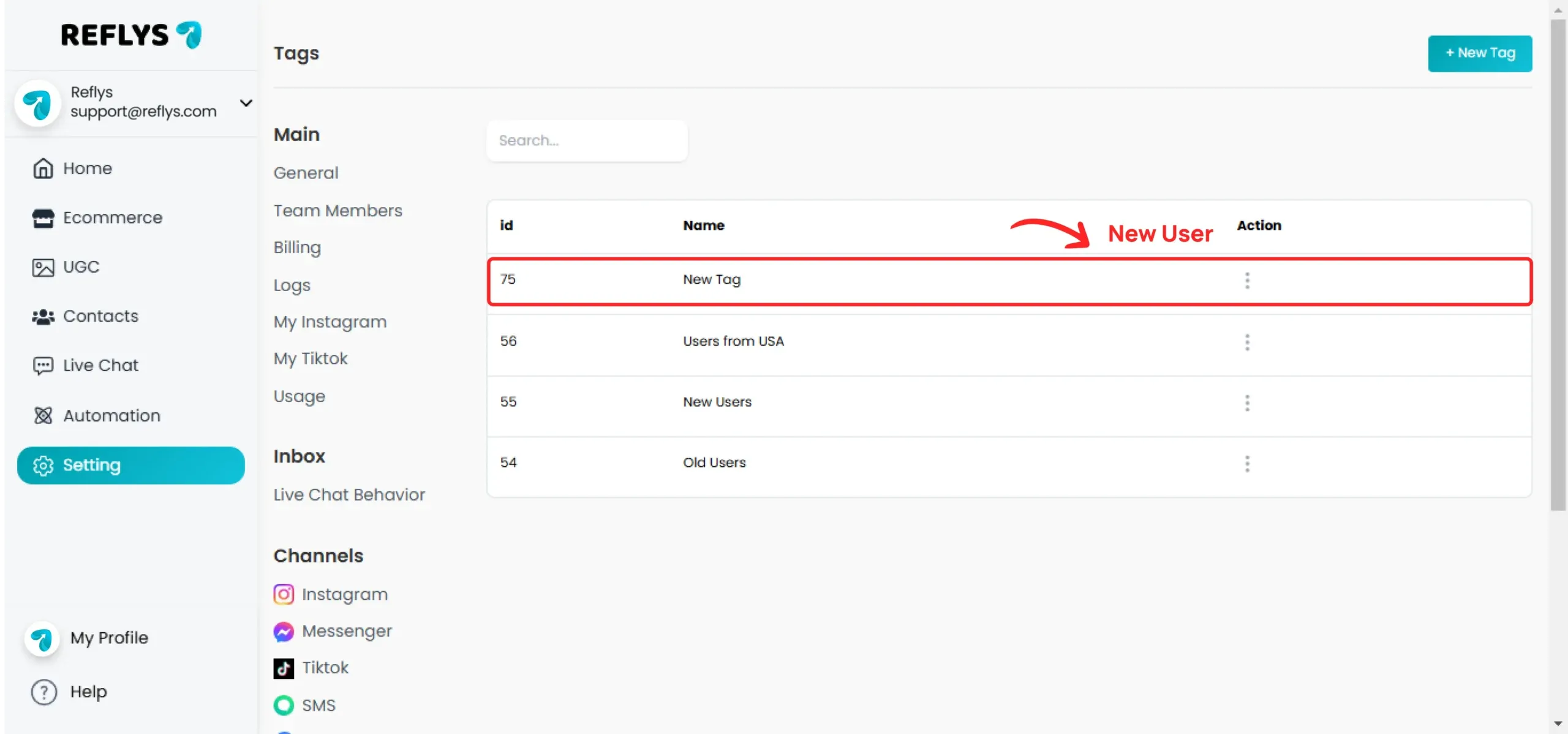Click the 'Action' column header

click(1259, 226)
